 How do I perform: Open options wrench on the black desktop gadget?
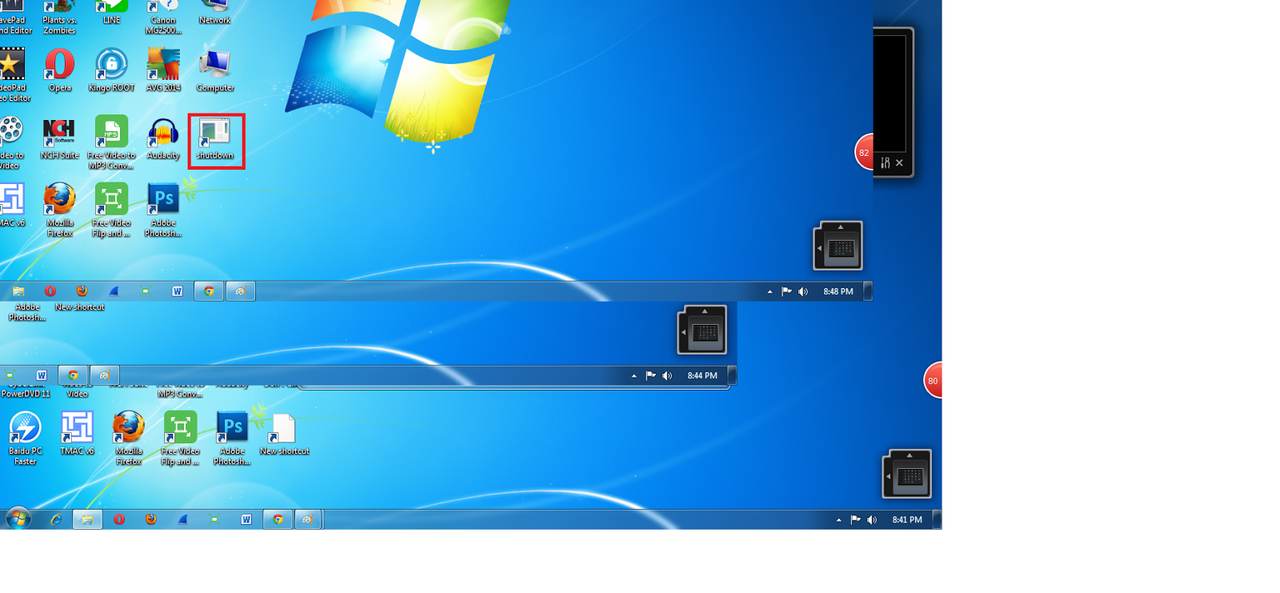(x=885, y=163)
